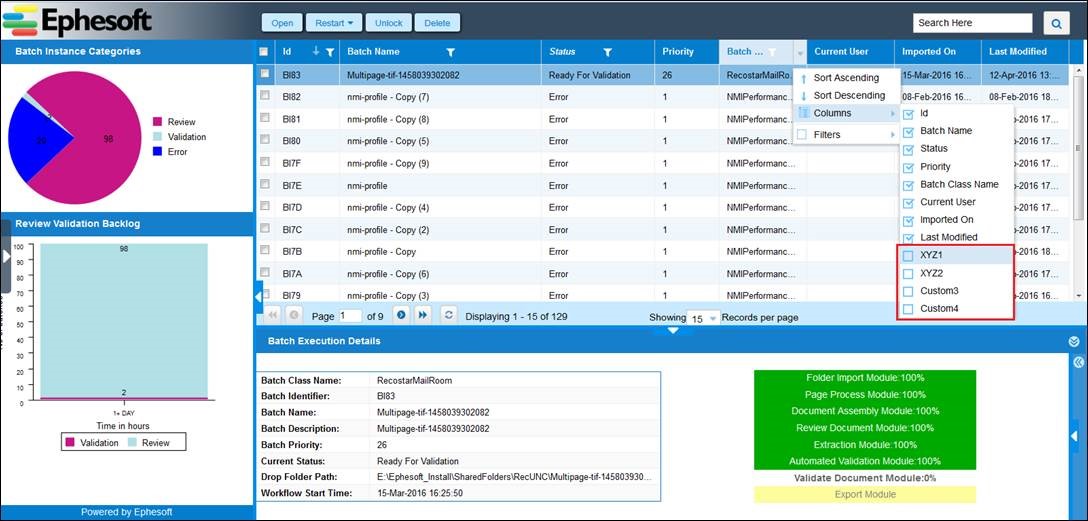1088x521 pixels.
Task: Open the Batch Name column filter icon
Action: tap(450, 51)
